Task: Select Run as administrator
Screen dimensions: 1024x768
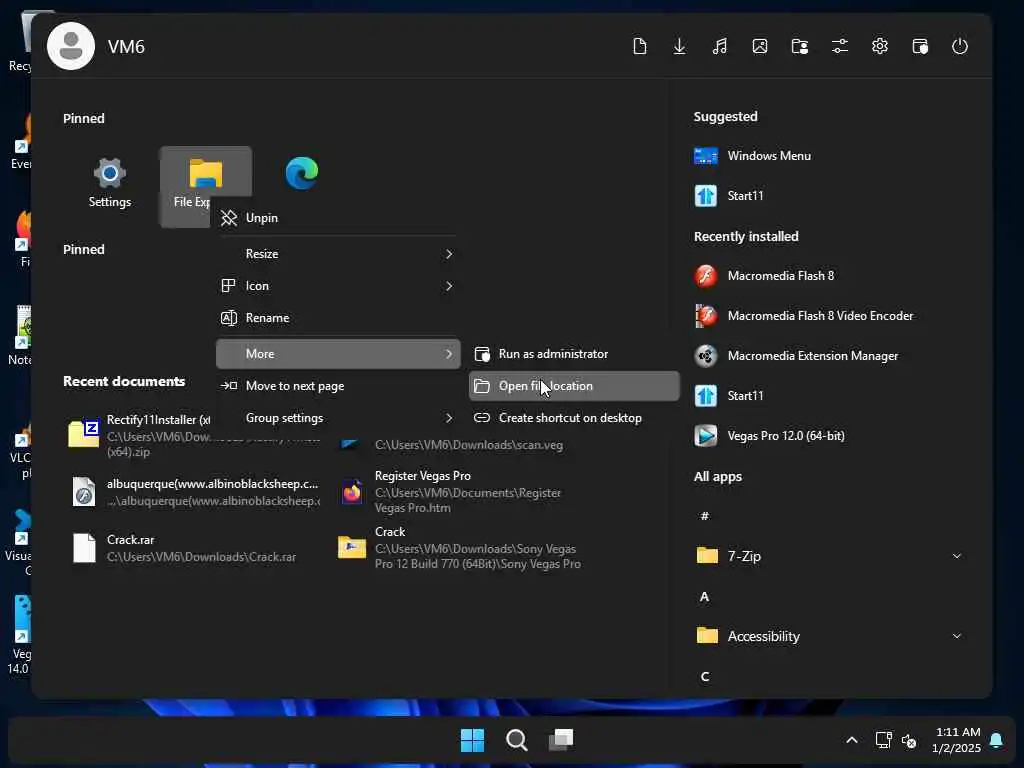Action: pos(574,354)
